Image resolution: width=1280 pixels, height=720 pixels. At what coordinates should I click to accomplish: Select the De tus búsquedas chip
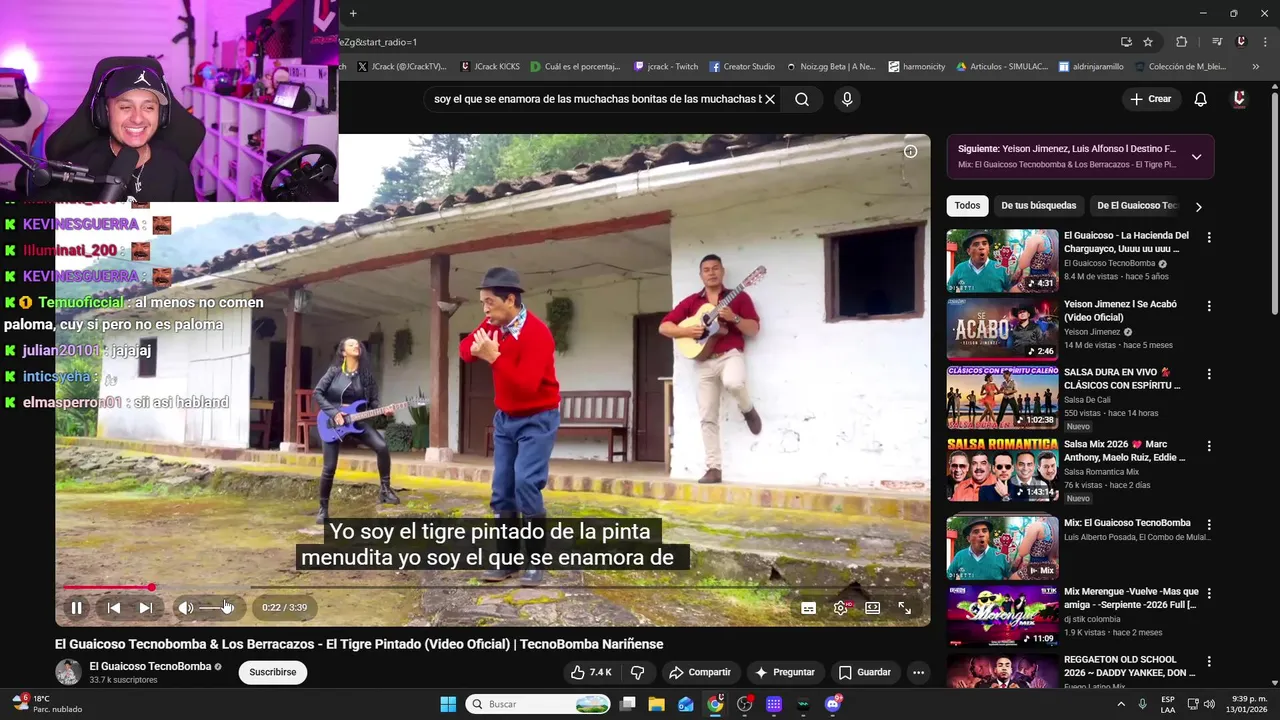click(x=1039, y=206)
